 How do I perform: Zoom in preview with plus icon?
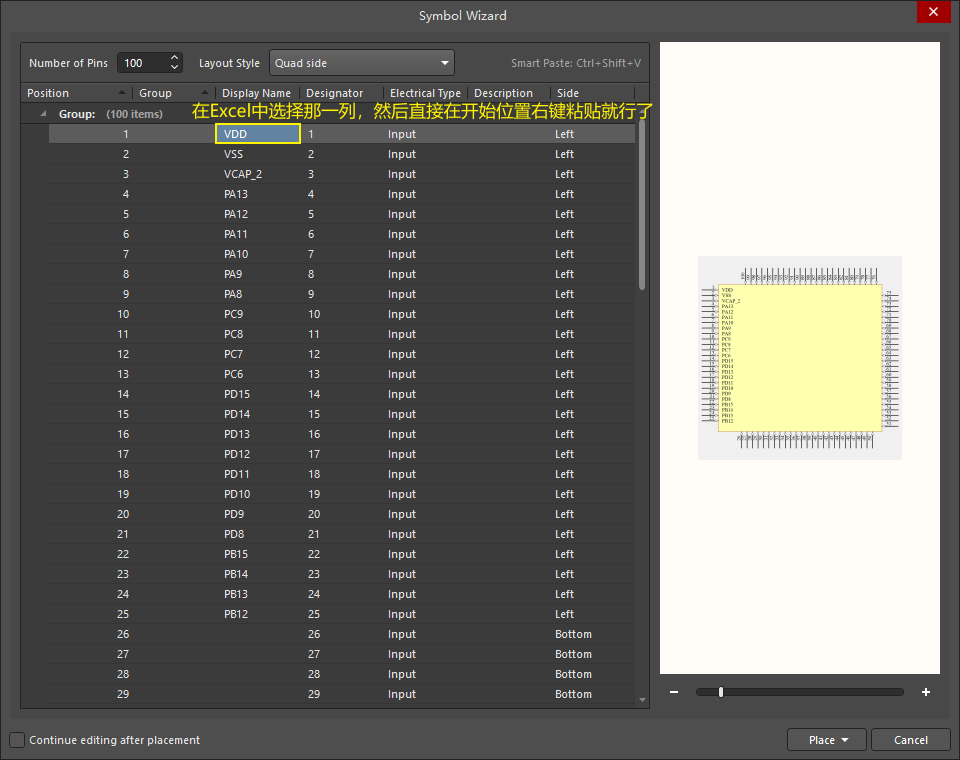tap(926, 692)
